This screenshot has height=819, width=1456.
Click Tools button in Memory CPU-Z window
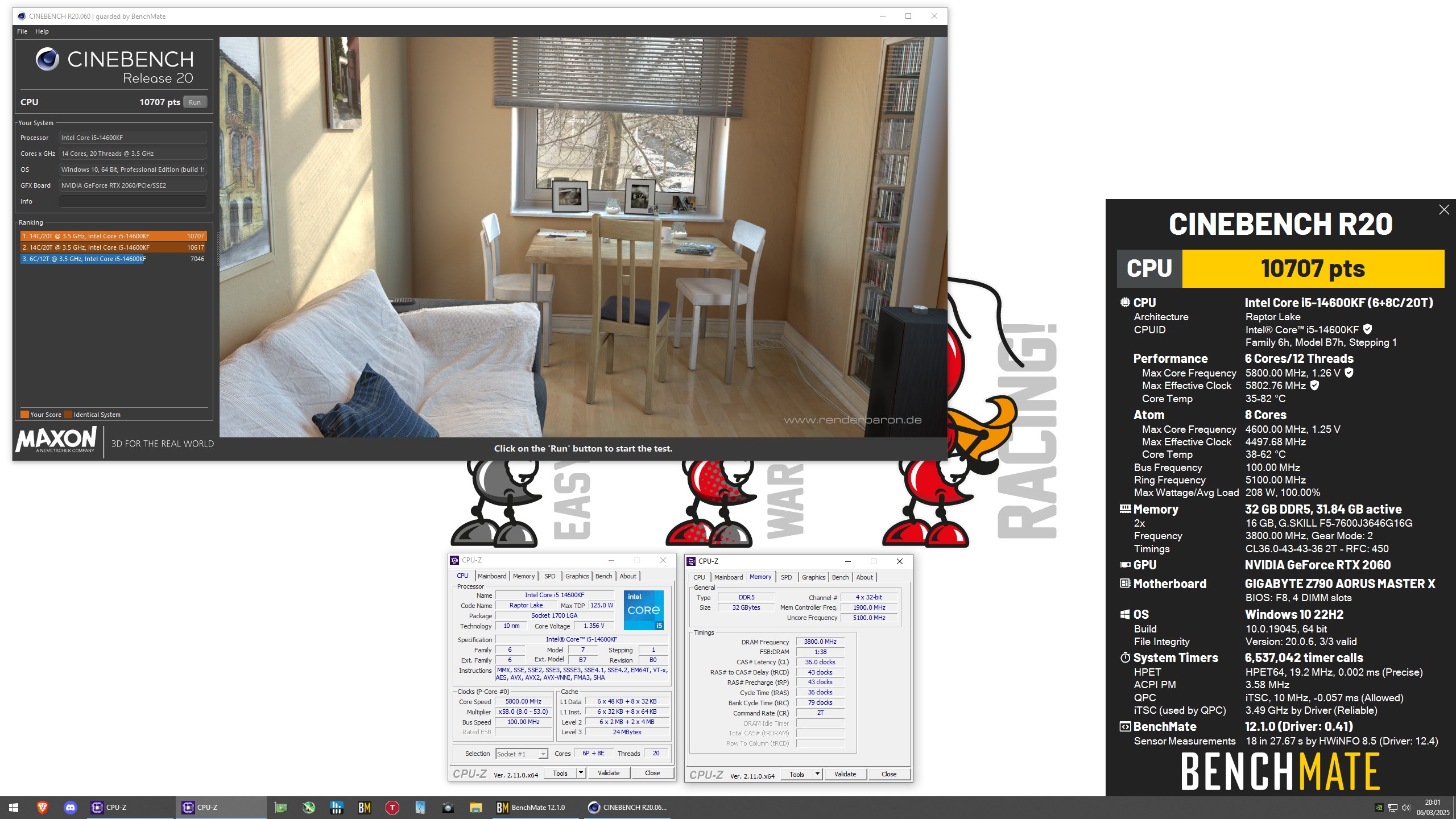pos(797,774)
